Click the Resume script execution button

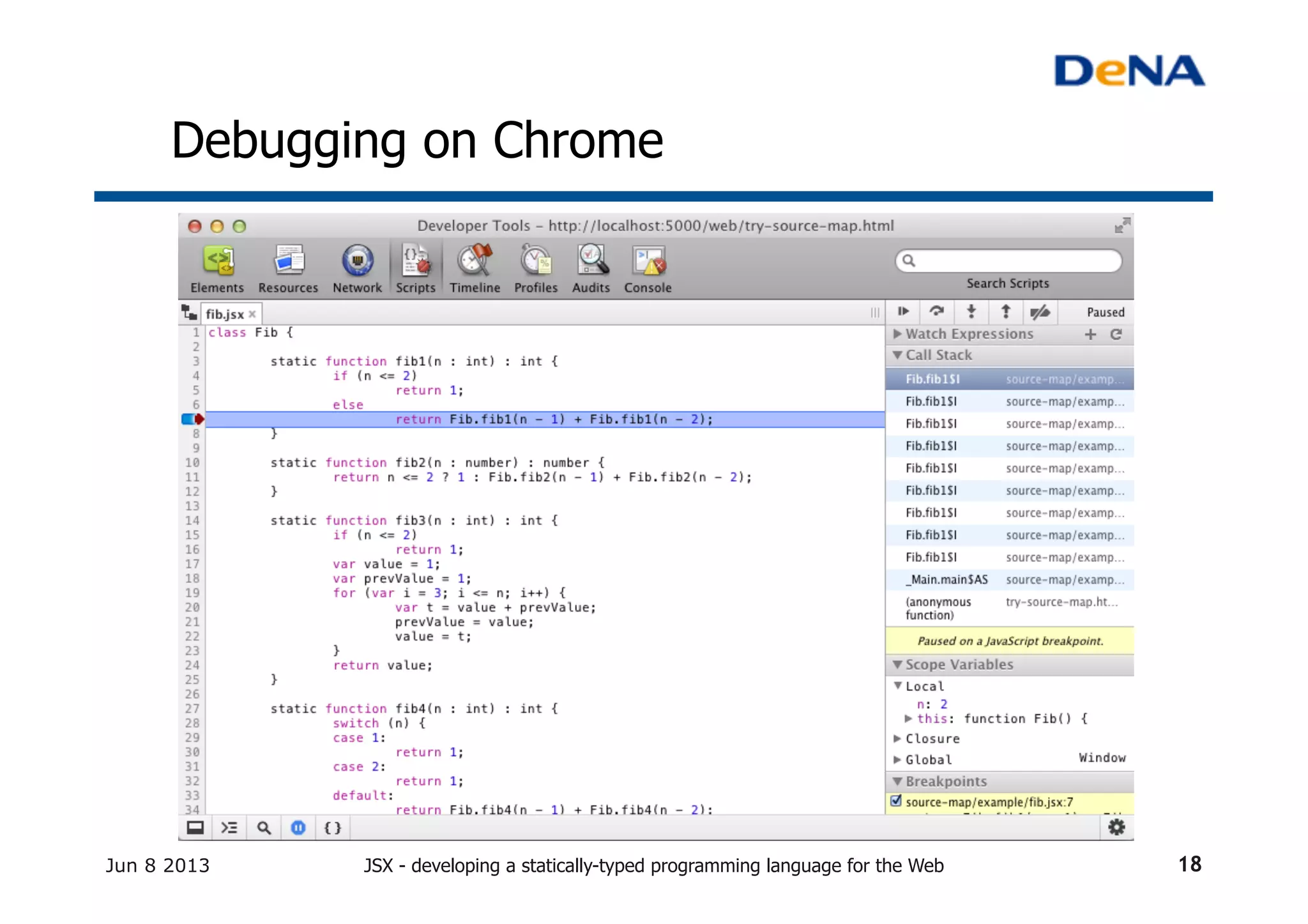[x=903, y=312]
